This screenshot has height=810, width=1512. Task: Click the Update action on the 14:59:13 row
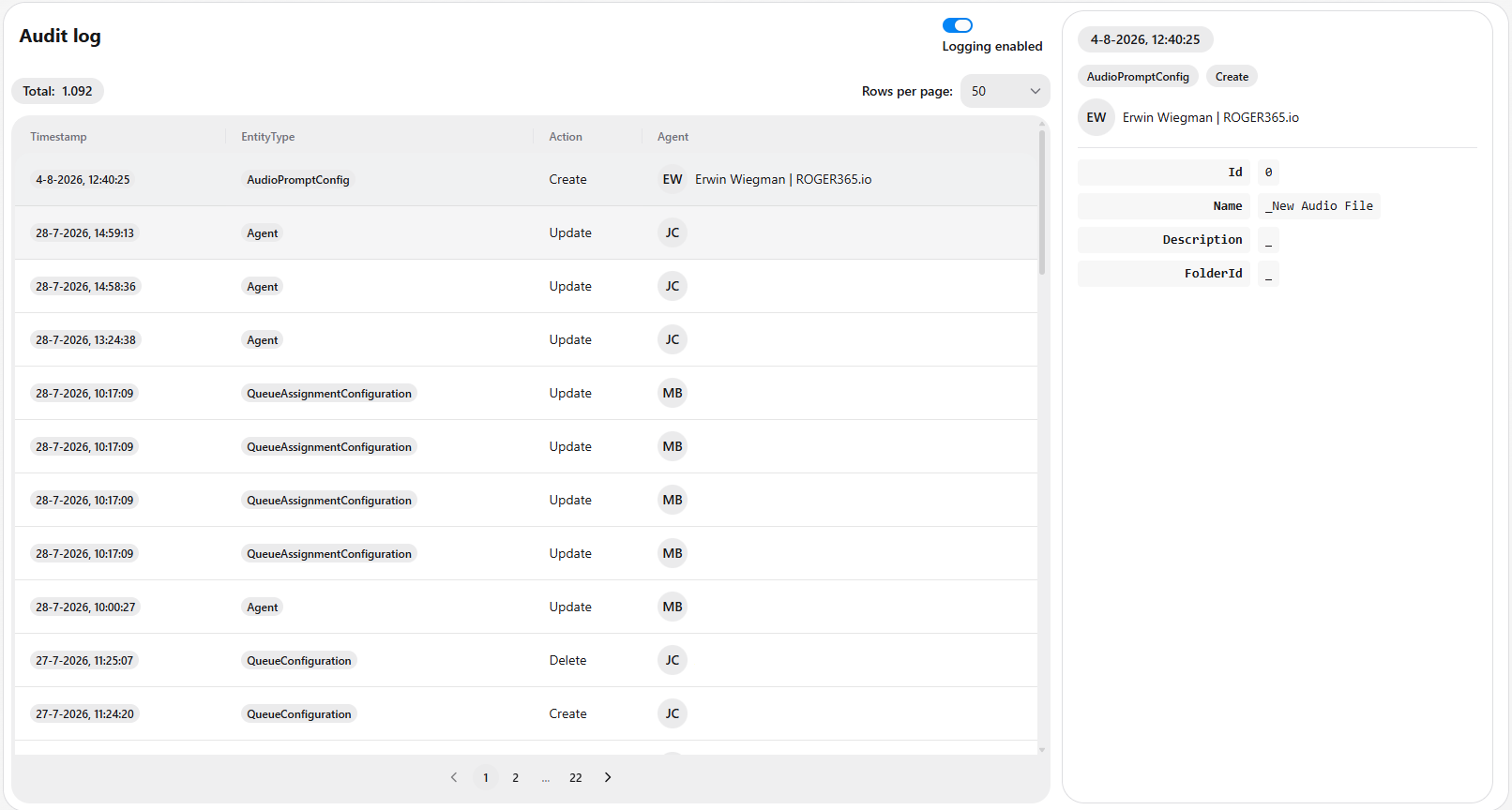click(x=570, y=232)
